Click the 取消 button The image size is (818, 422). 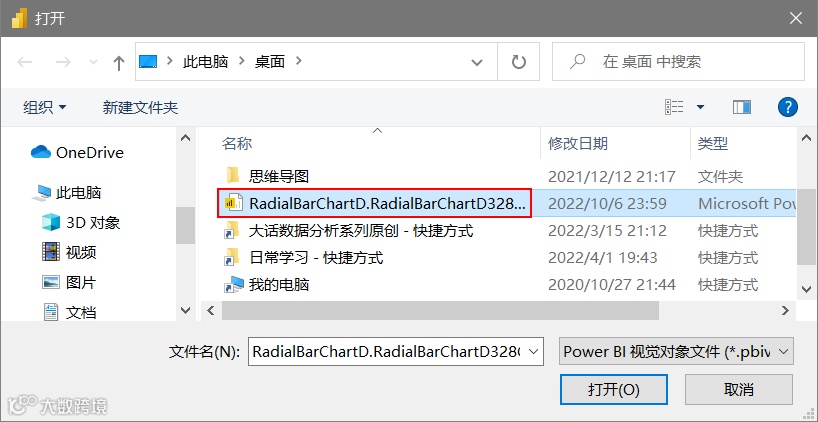(x=739, y=389)
